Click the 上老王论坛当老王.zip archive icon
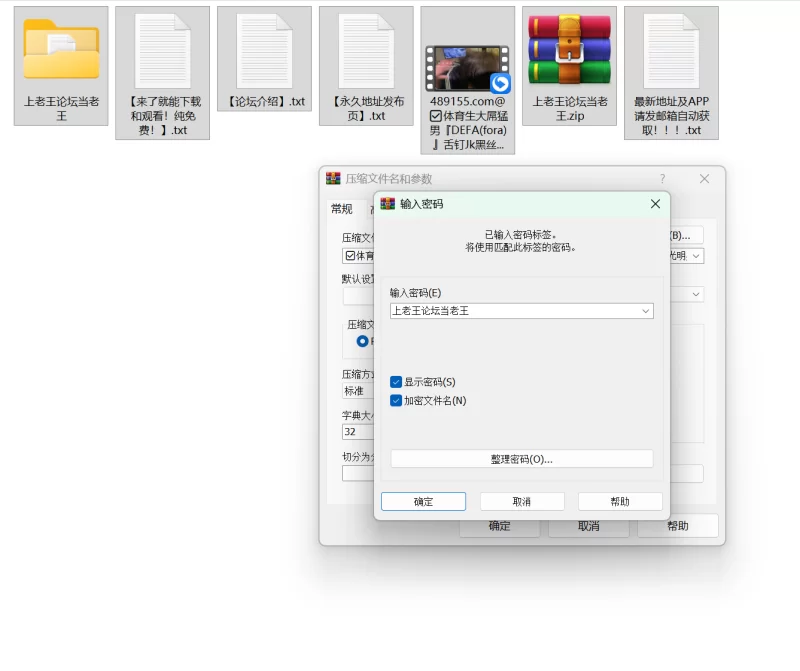 tap(569, 51)
